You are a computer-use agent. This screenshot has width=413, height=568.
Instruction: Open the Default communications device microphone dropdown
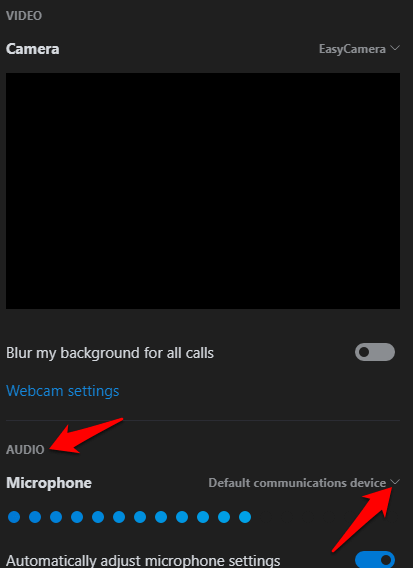(x=304, y=483)
